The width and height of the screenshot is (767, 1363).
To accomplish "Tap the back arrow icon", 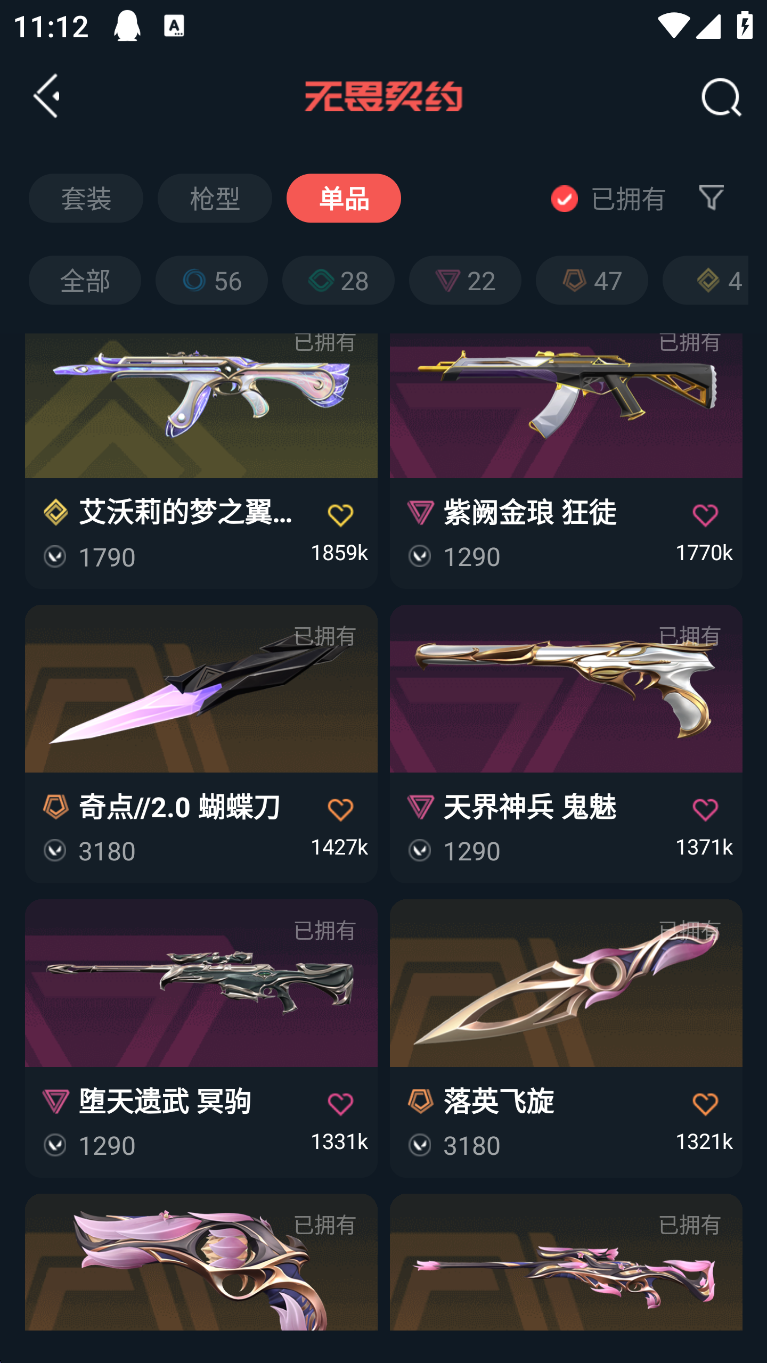I will click(x=47, y=96).
